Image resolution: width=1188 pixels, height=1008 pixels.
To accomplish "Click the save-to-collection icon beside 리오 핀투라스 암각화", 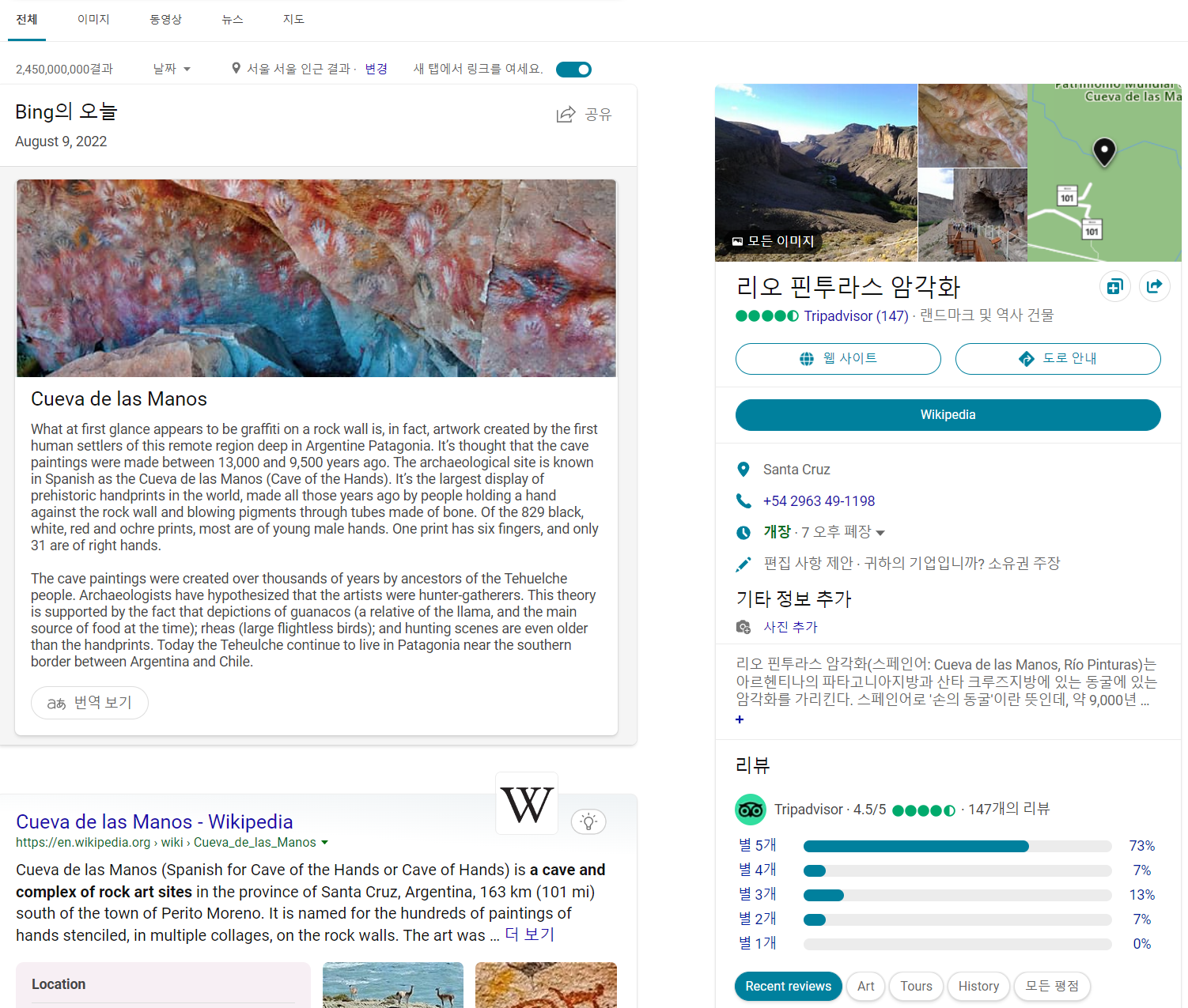I will 1115,286.
